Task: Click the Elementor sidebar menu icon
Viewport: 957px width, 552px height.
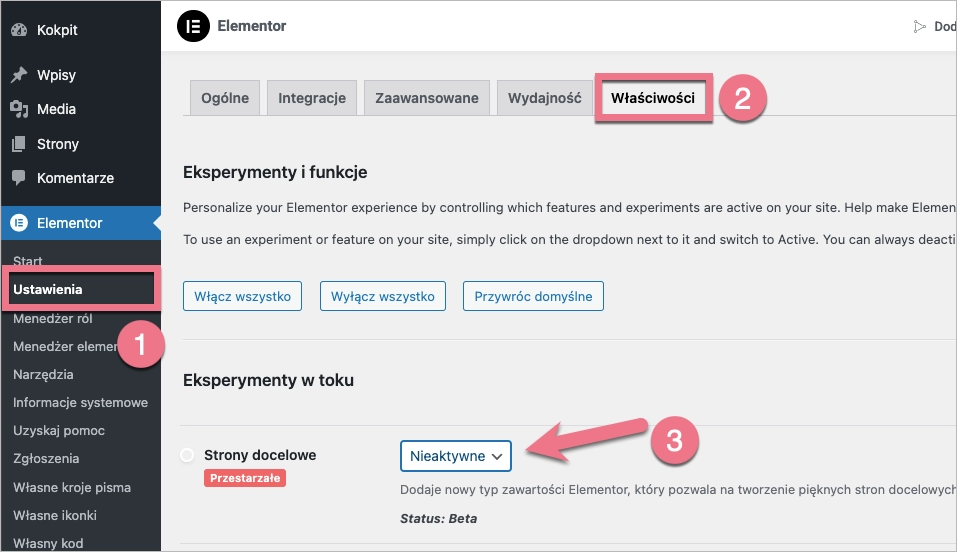Action: click(18, 223)
